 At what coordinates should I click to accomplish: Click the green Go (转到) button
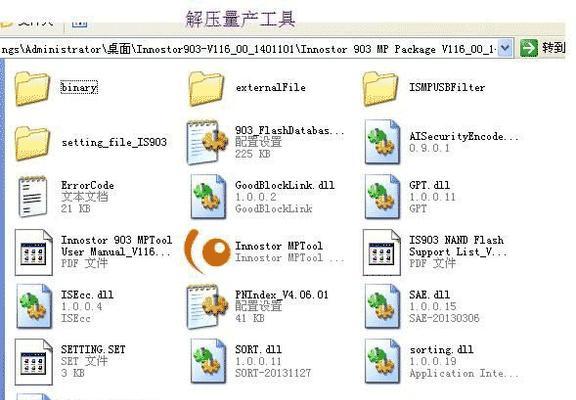point(542,48)
